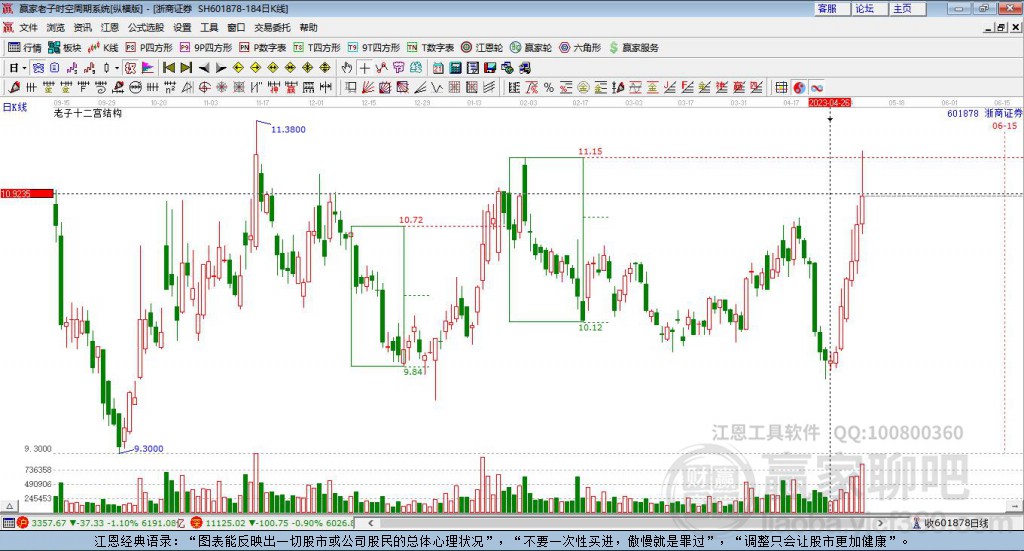Open the 9P四方形 tool

click(x=206, y=48)
